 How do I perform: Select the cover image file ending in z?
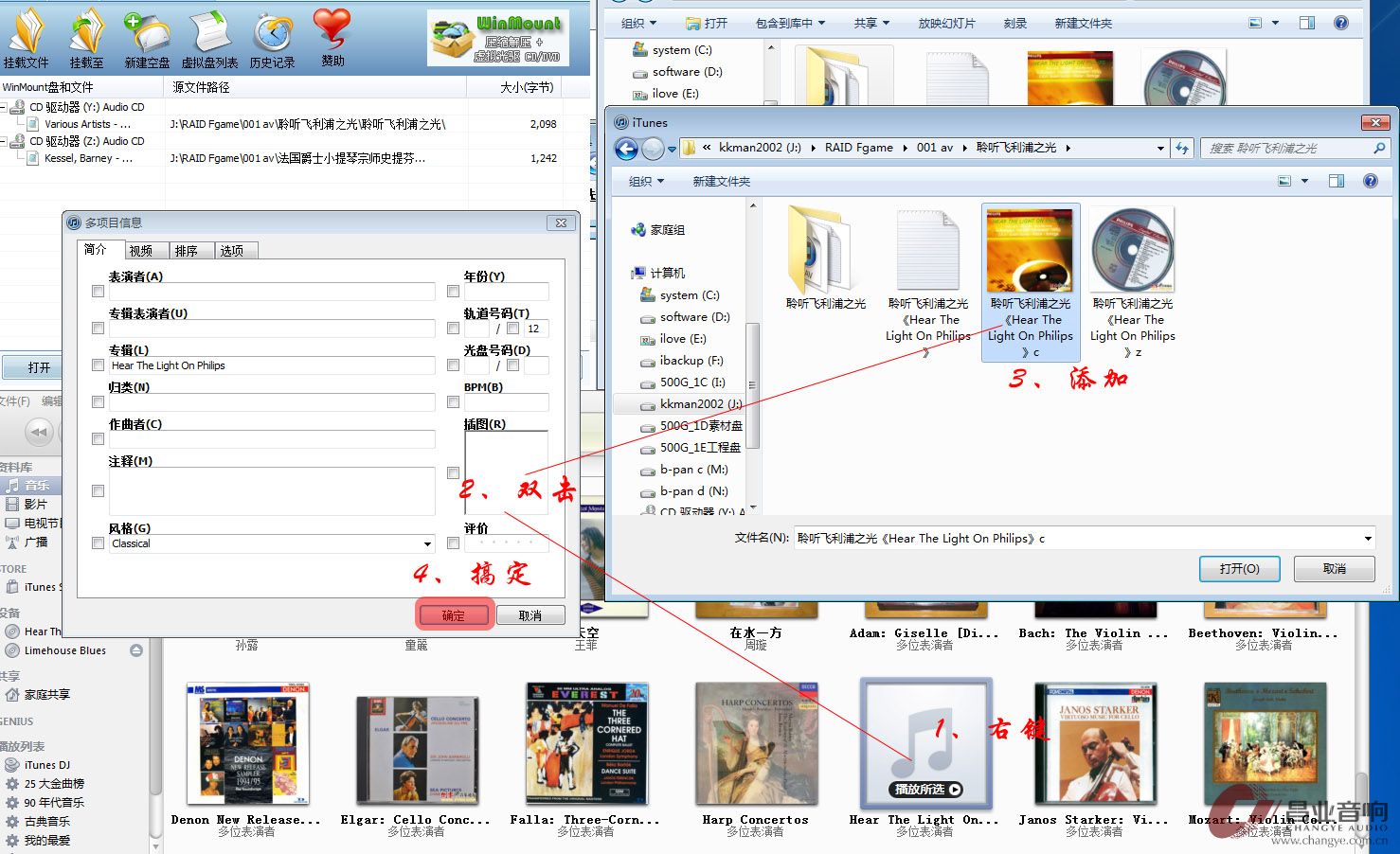click(1133, 283)
